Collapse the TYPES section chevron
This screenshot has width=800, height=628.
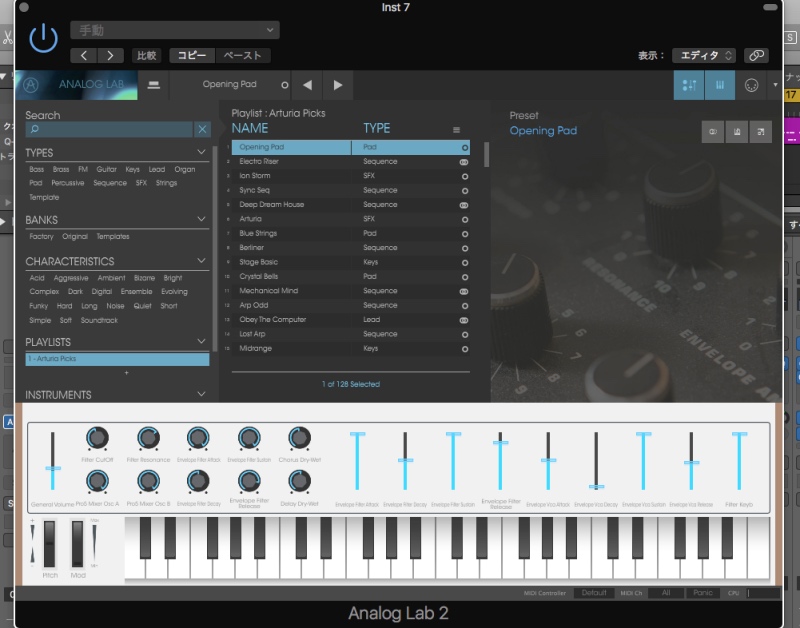[202, 152]
